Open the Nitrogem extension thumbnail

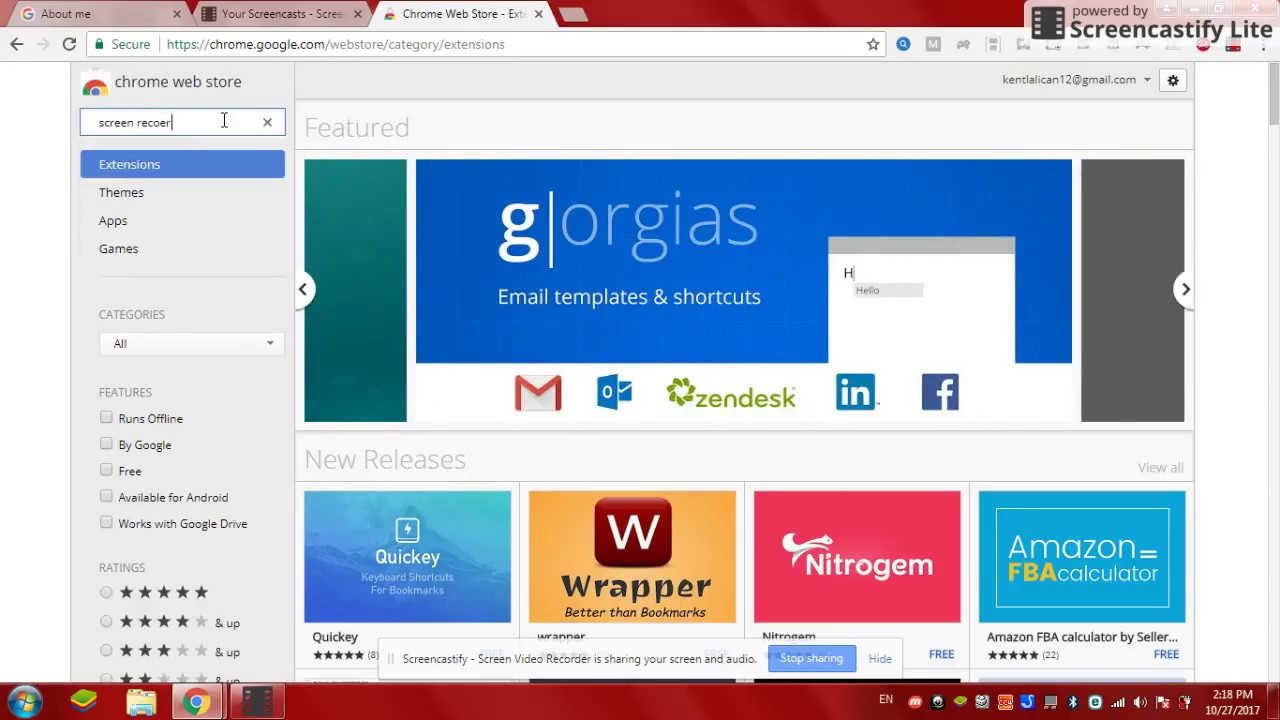click(857, 556)
